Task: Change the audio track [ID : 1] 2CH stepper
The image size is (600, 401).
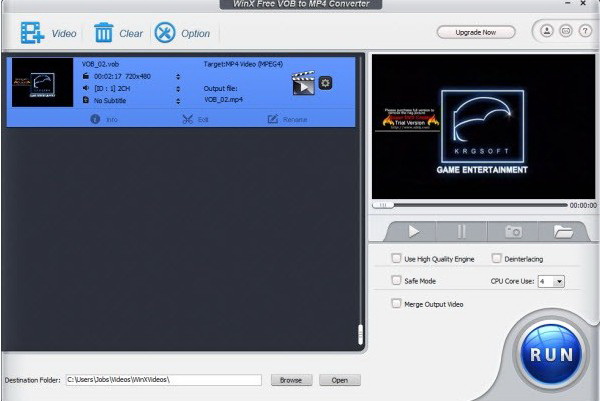Action: tap(178, 89)
